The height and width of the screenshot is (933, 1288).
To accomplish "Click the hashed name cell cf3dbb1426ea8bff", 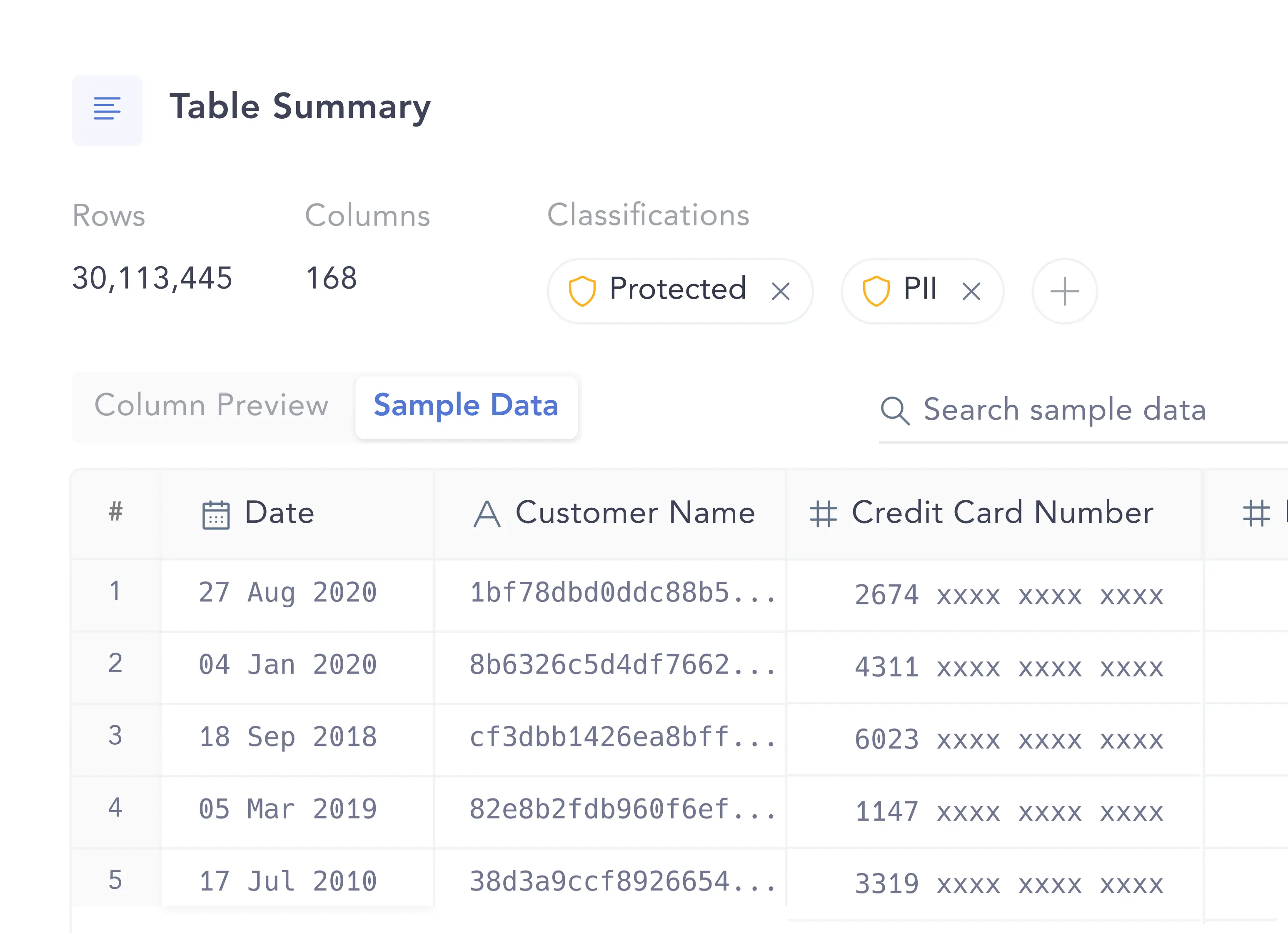I will (x=622, y=738).
